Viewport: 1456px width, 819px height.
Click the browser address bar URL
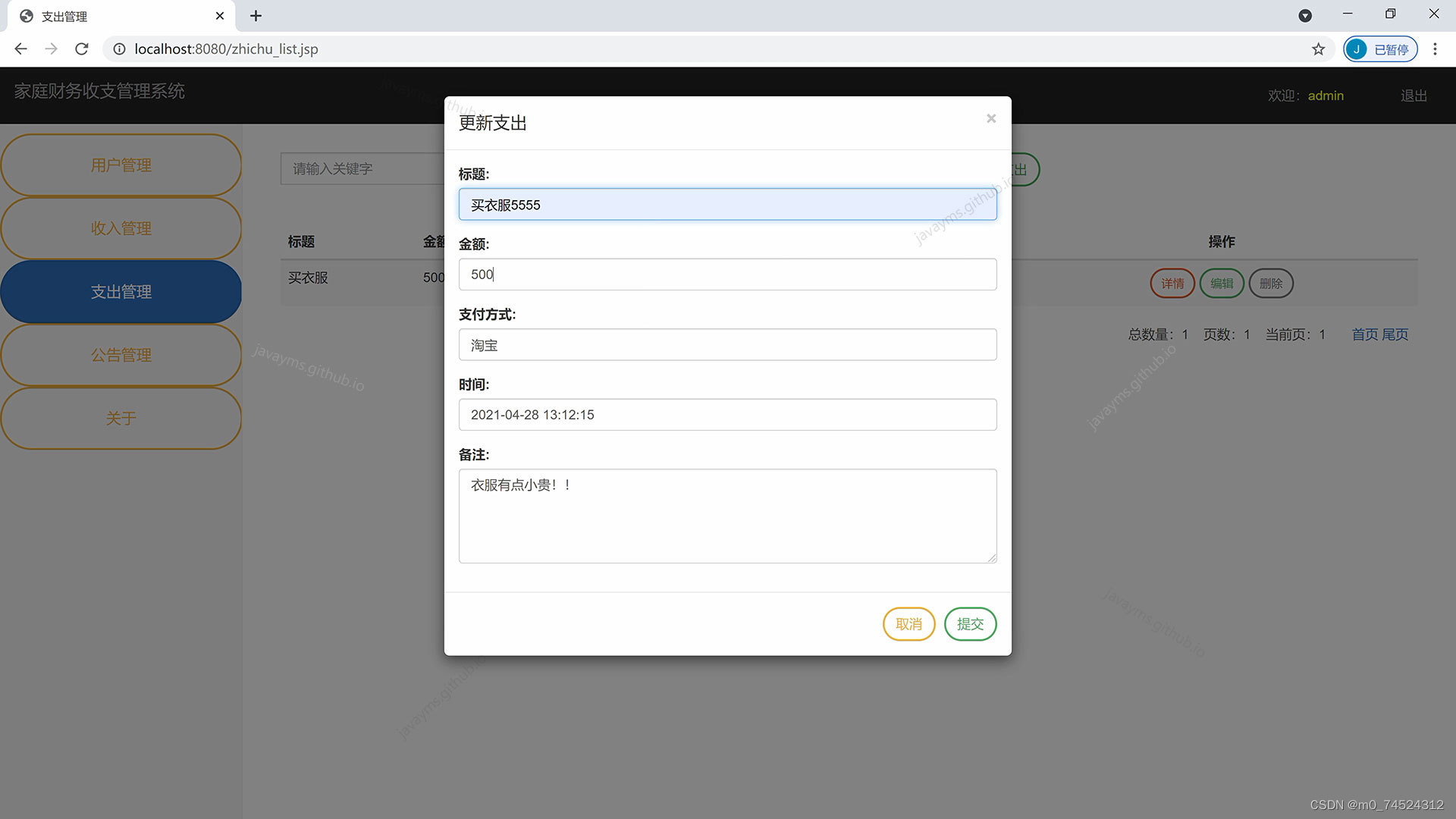[x=226, y=49]
